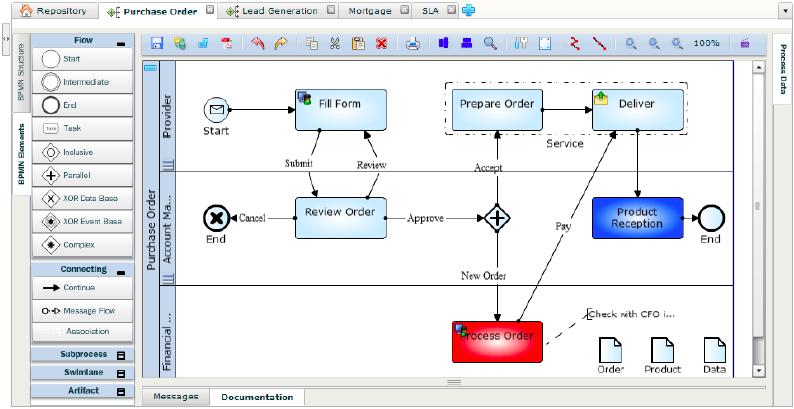
Task: Print the diagram using printer icon
Action: [x=413, y=44]
